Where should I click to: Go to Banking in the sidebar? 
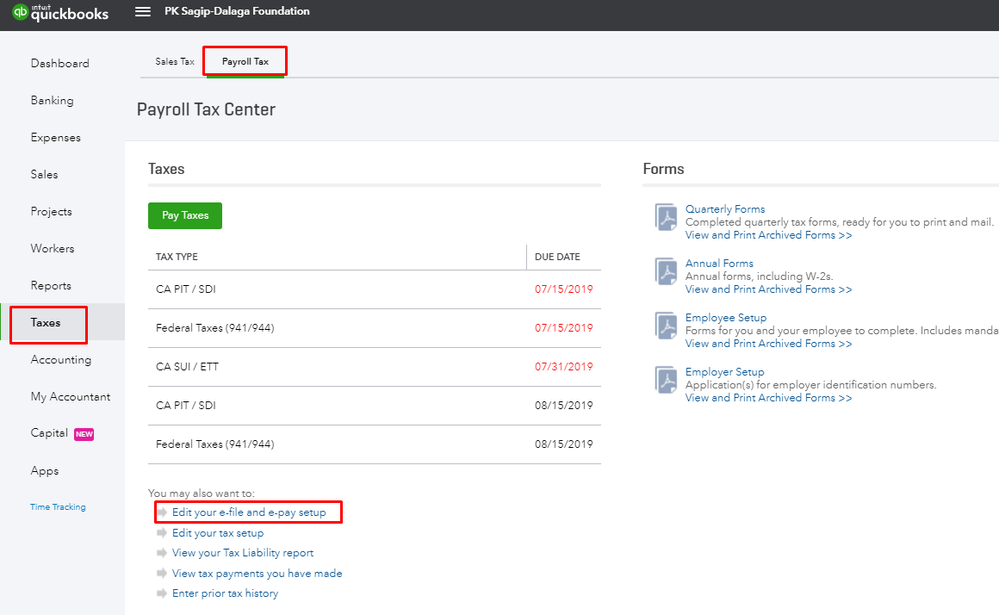coord(52,100)
